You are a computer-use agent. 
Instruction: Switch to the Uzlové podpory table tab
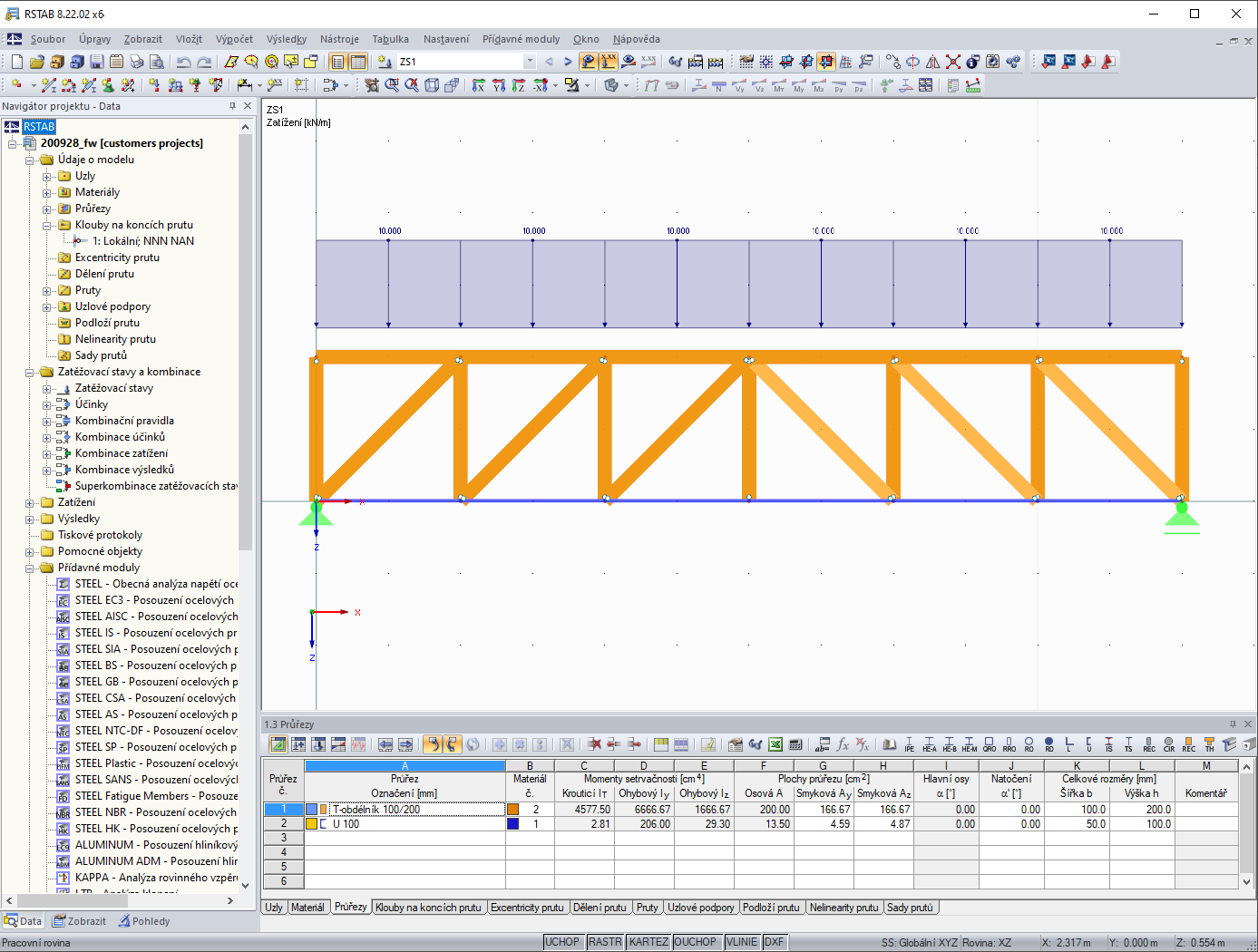[x=701, y=908]
